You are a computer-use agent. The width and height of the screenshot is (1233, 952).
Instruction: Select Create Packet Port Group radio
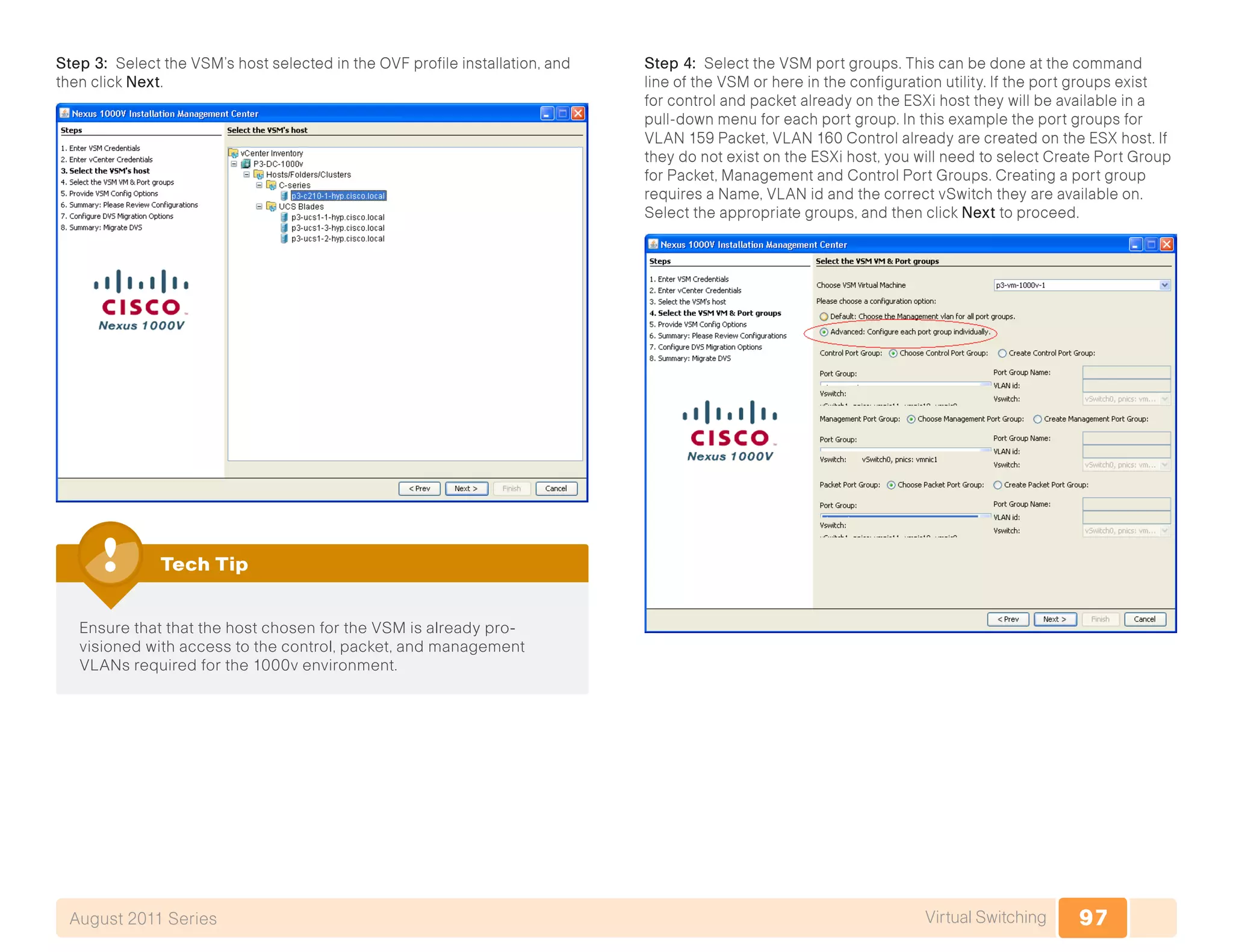[x=998, y=485]
